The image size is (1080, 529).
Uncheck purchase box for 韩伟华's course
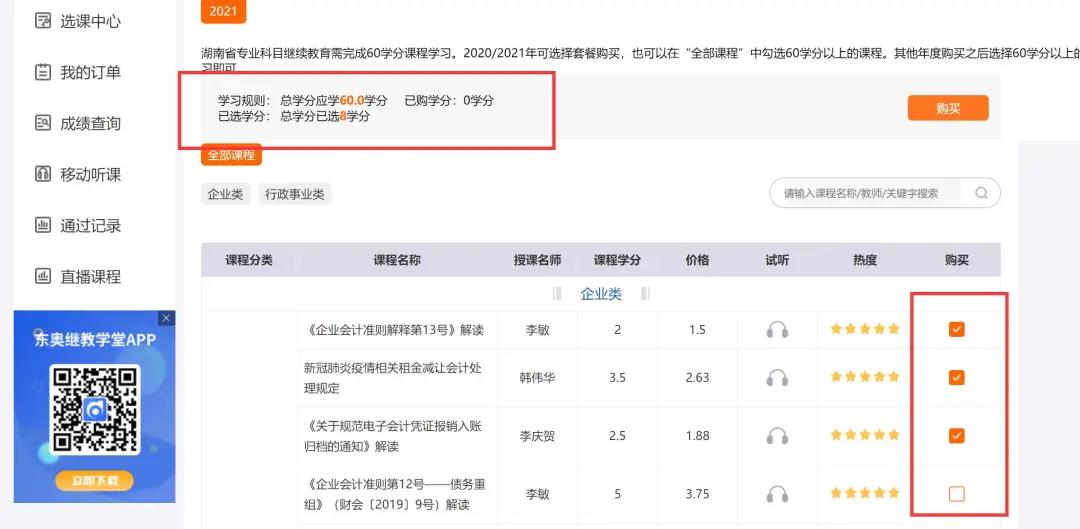(957, 377)
